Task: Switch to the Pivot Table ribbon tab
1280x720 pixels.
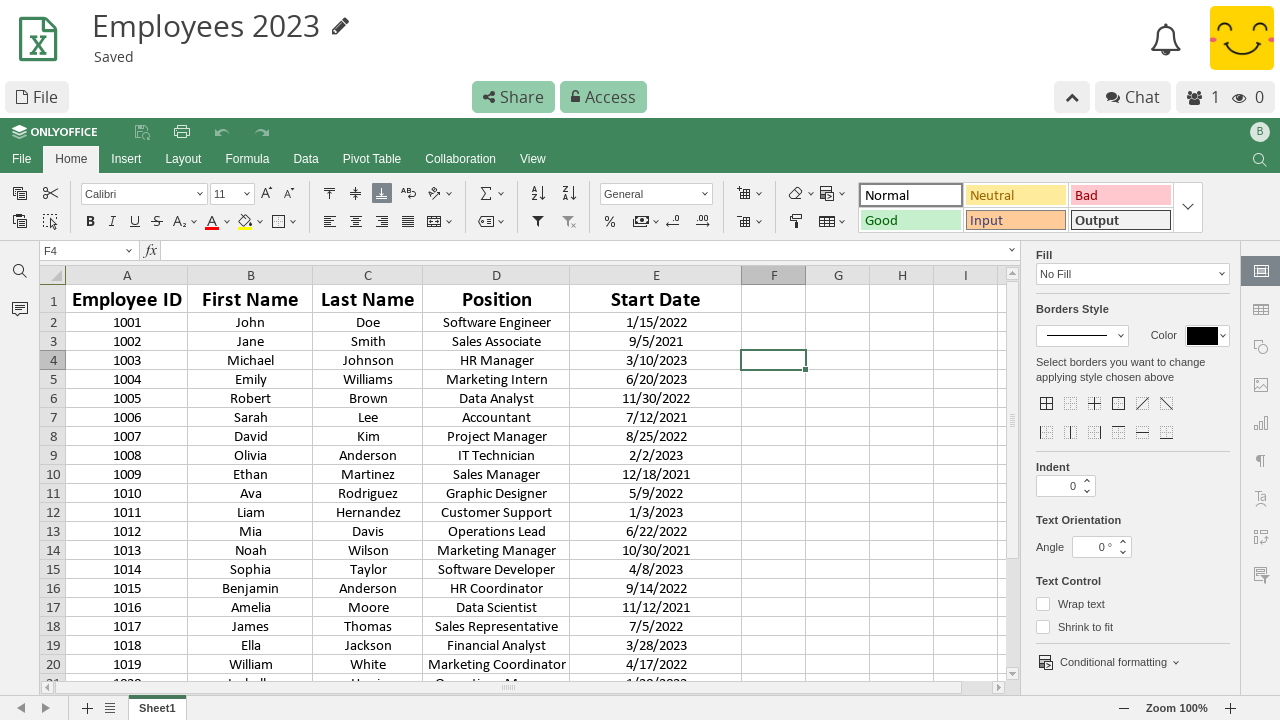Action: click(x=371, y=158)
